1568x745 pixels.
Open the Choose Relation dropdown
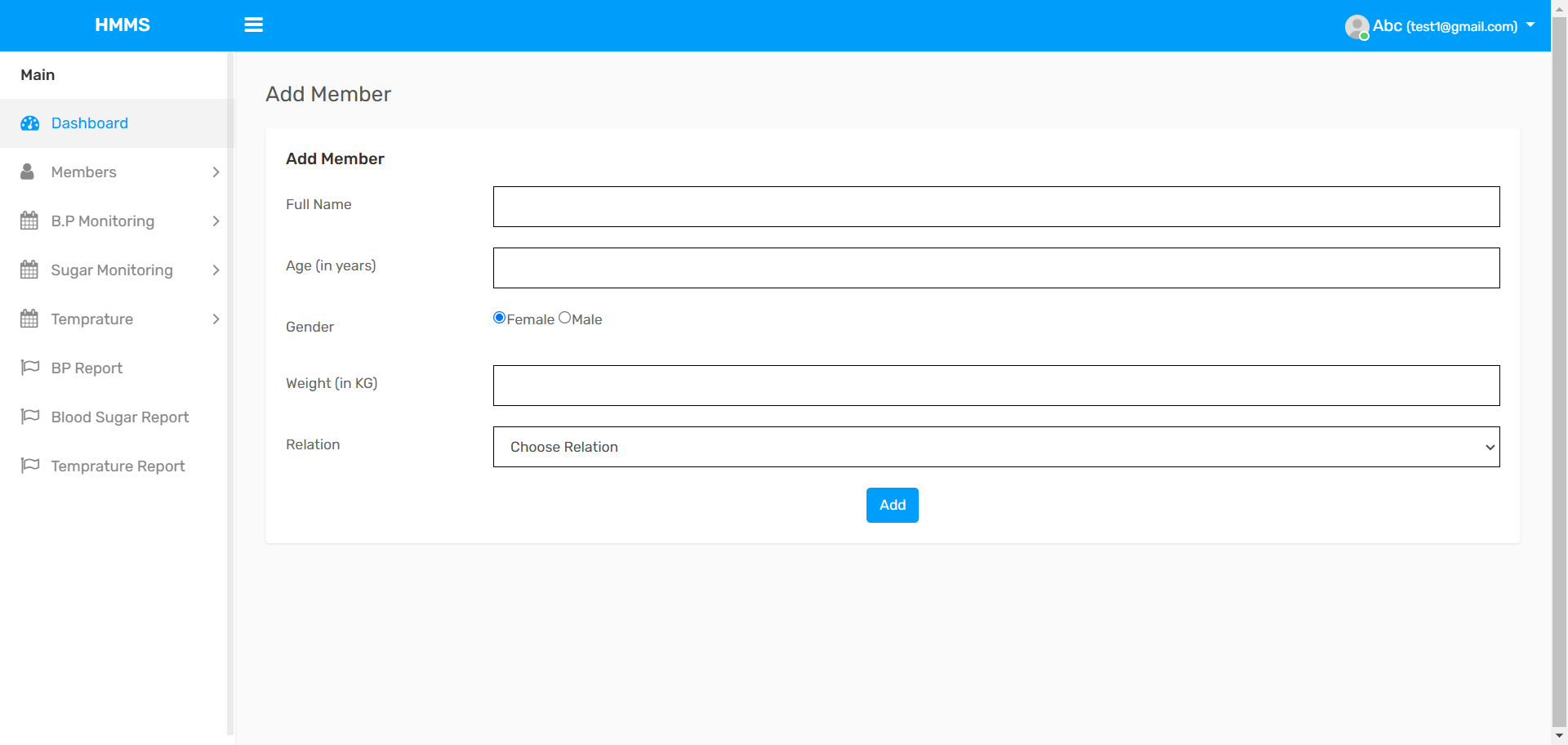[x=996, y=447]
